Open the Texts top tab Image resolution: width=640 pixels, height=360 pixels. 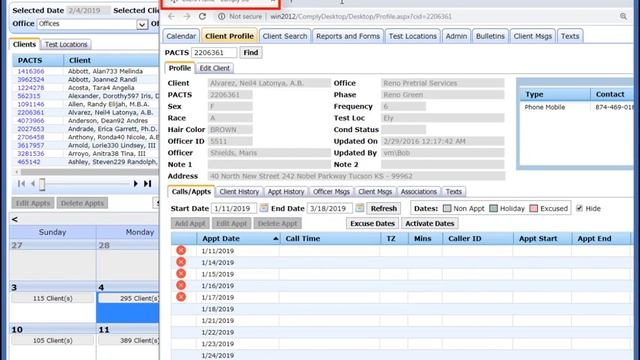pos(570,36)
